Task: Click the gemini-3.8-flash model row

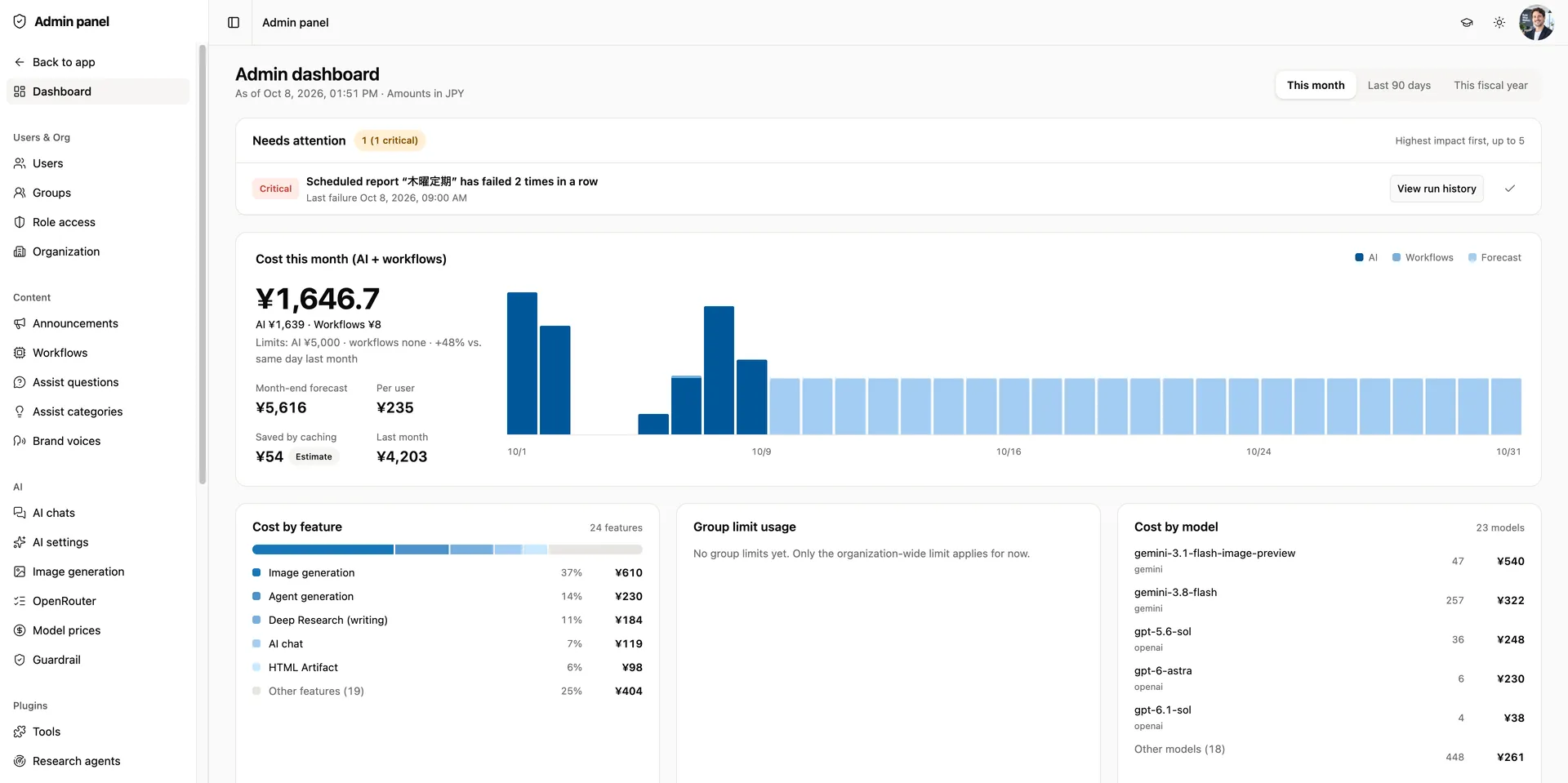Action: (x=1330, y=600)
